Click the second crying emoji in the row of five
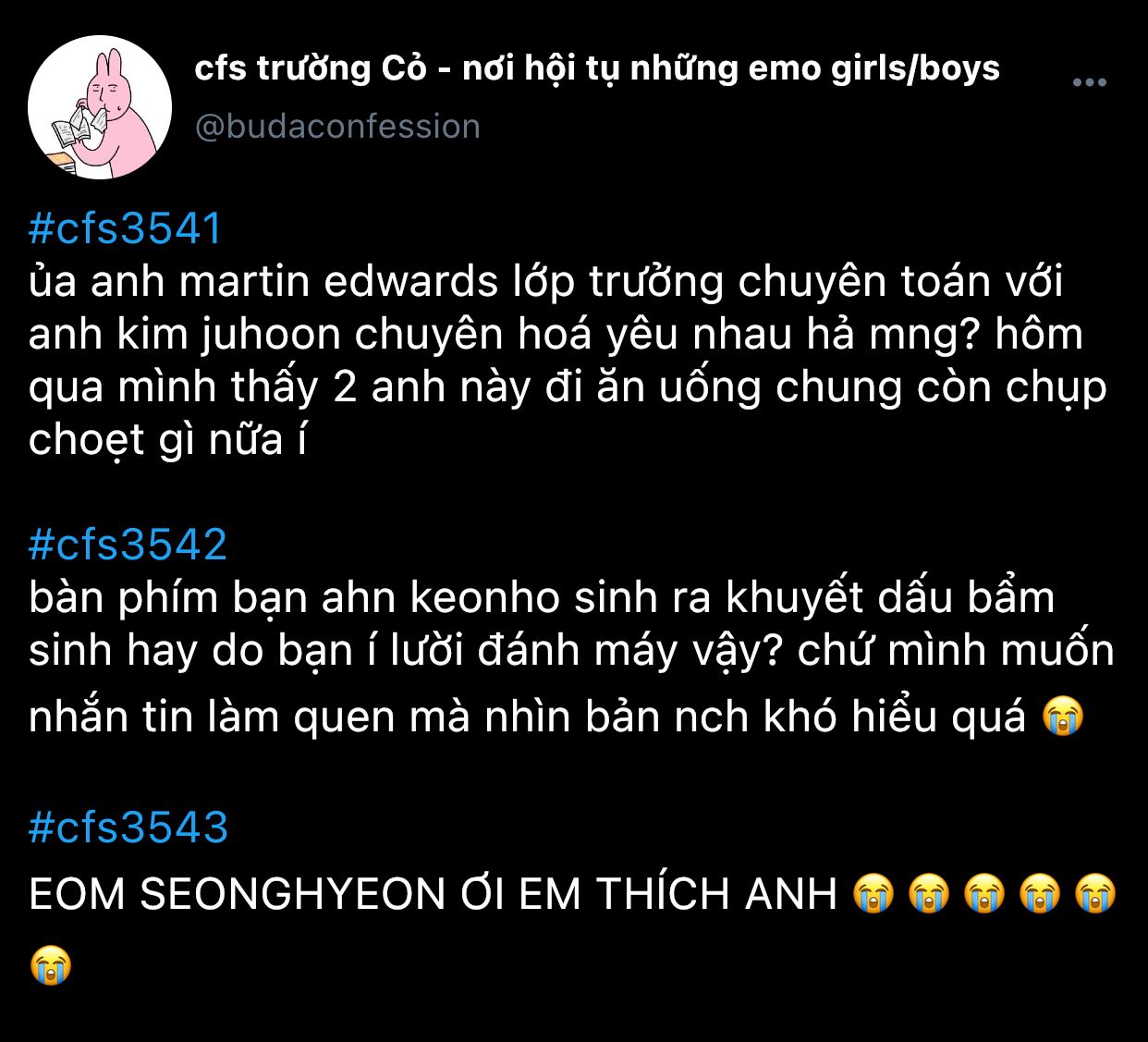This screenshot has width=1148, height=1042. (929, 894)
